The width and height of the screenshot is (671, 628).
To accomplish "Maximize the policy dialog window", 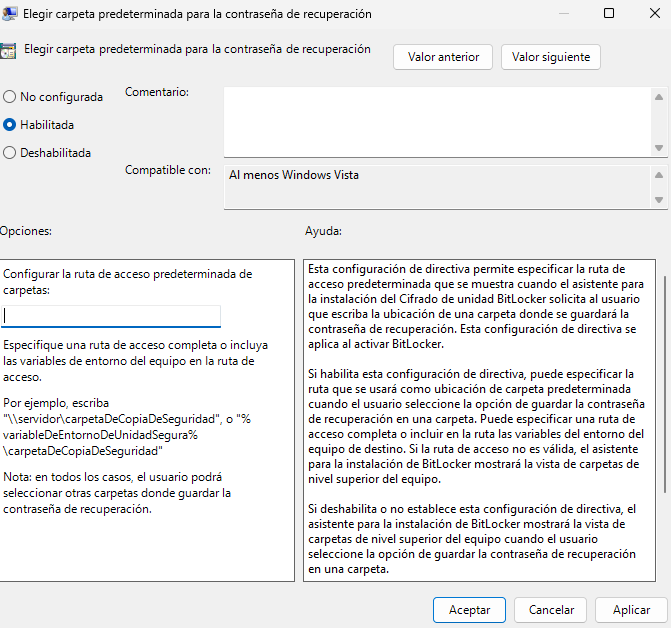I will coord(609,14).
